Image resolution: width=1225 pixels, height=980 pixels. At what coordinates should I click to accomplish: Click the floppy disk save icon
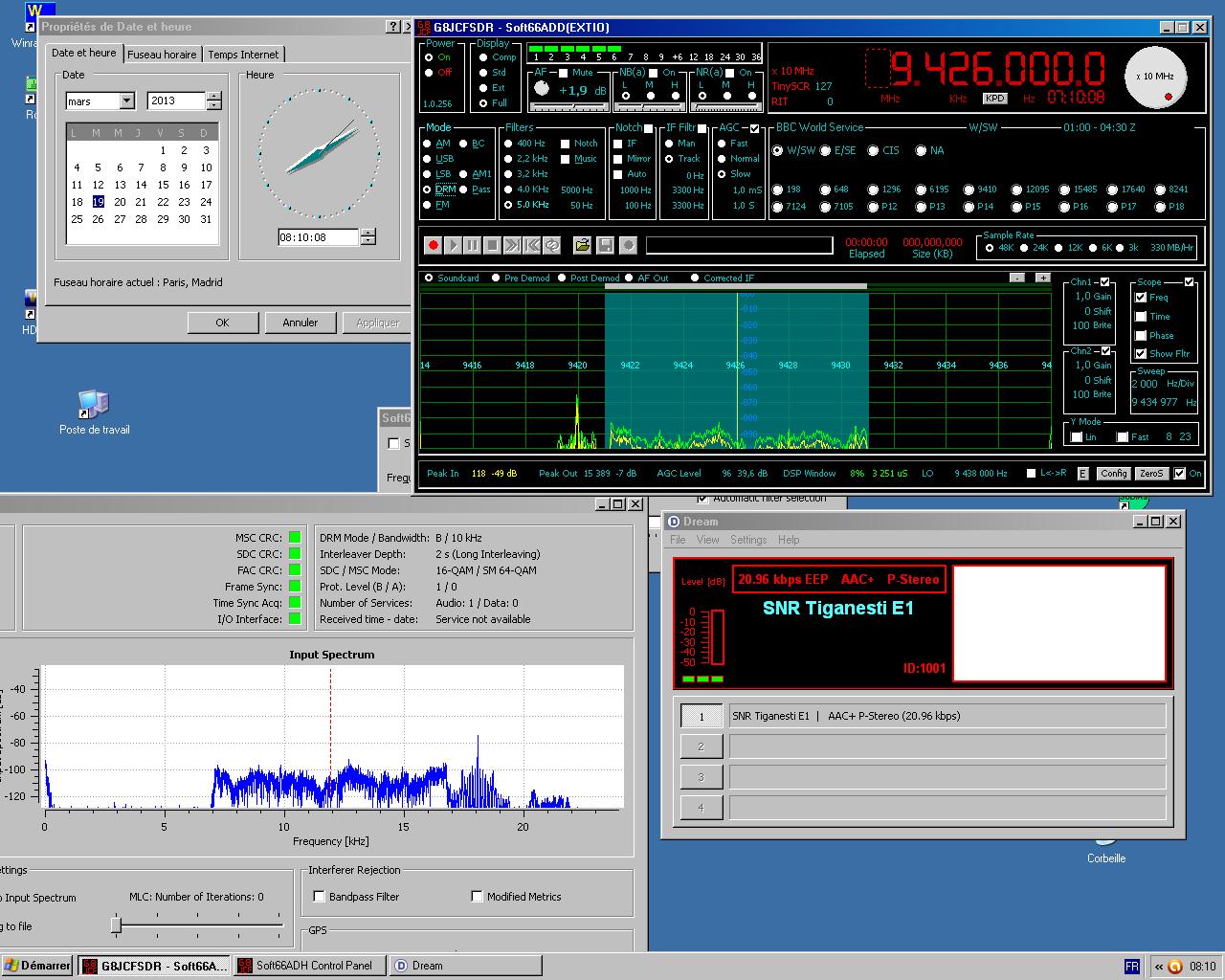pos(605,246)
